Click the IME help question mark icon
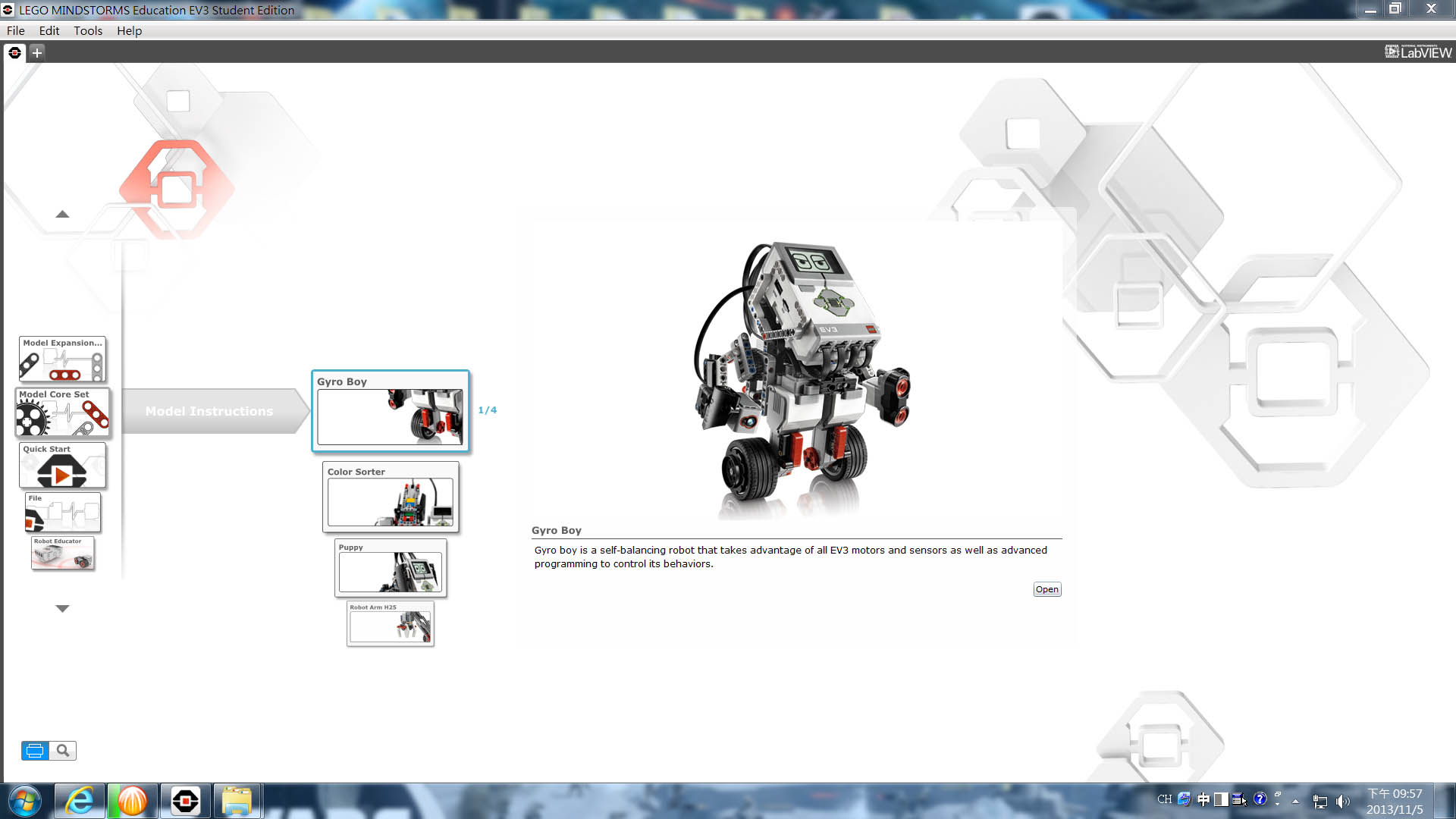The width and height of the screenshot is (1456, 819). pyautogui.click(x=1260, y=799)
